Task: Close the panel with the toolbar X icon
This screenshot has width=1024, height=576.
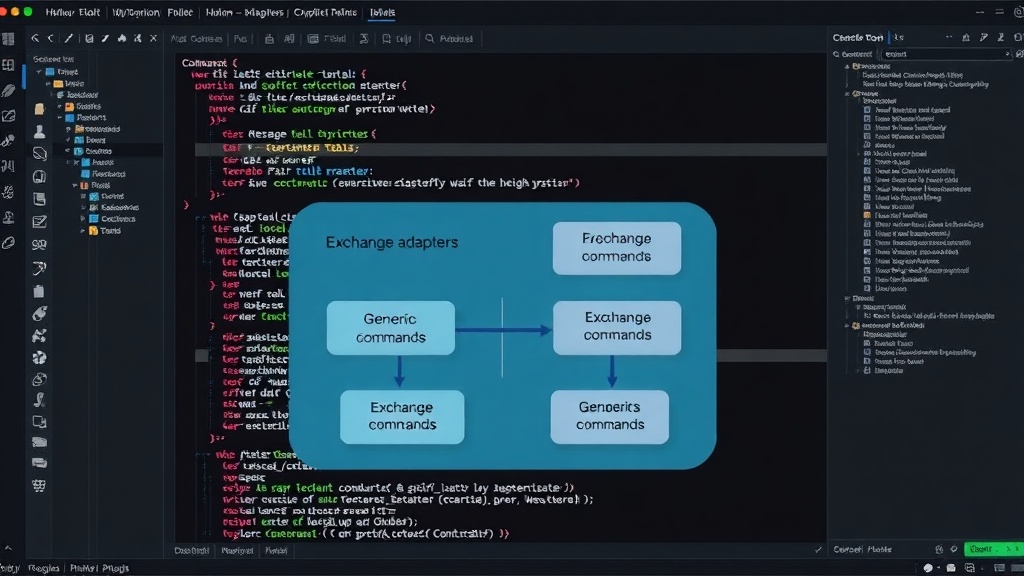Action: (x=153, y=39)
